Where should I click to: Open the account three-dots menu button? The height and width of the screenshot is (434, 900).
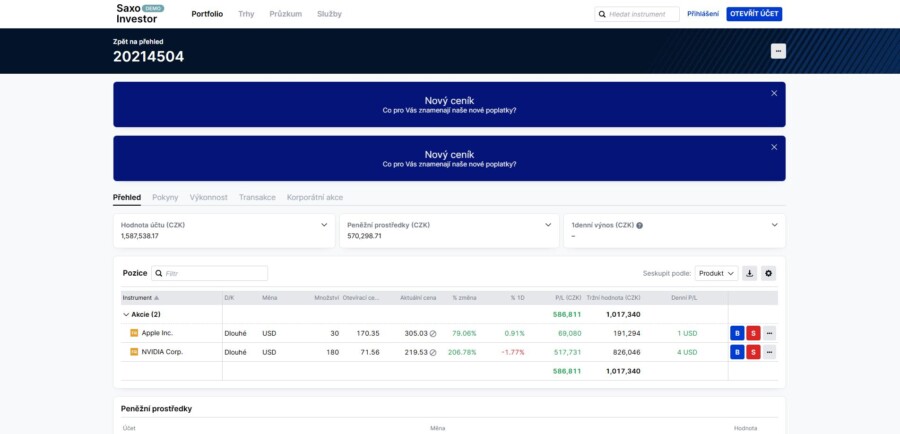778,51
